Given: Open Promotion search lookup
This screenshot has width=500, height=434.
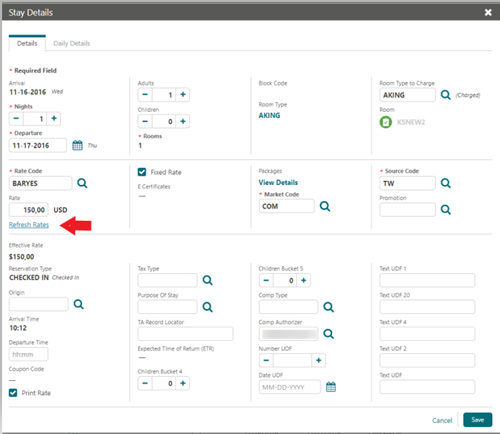Looking at the screenshot, I should click(446, 209).
